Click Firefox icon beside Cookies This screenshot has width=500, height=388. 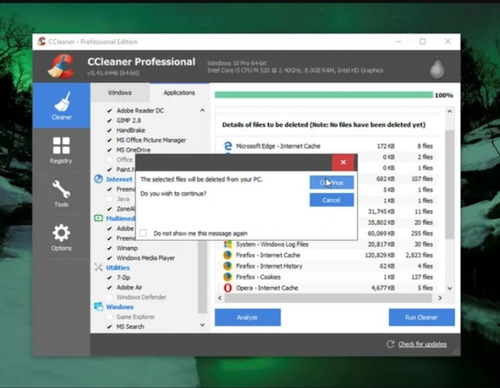(x=228, y=277)
